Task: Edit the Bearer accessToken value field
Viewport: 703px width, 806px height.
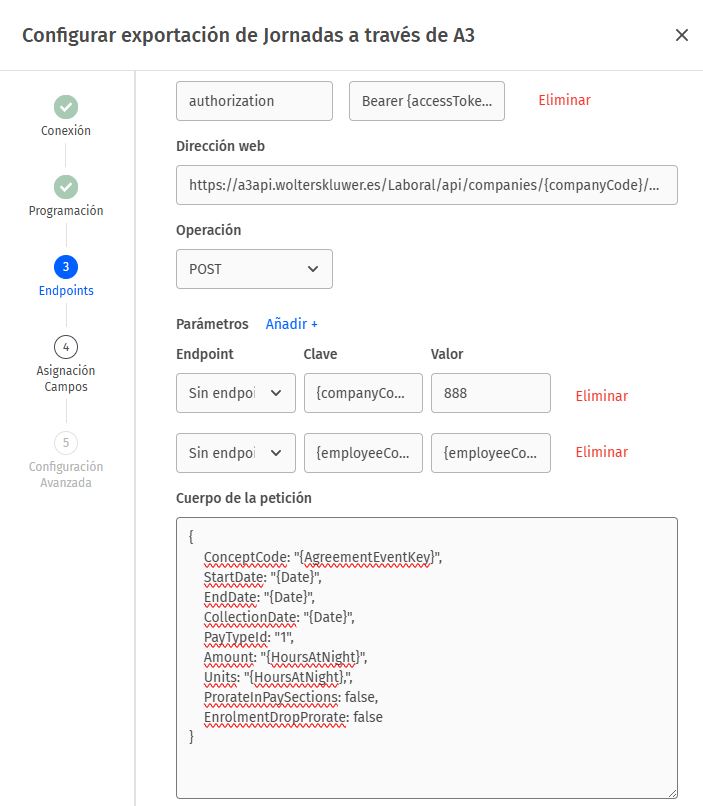Action: click(x=427, y=101)
